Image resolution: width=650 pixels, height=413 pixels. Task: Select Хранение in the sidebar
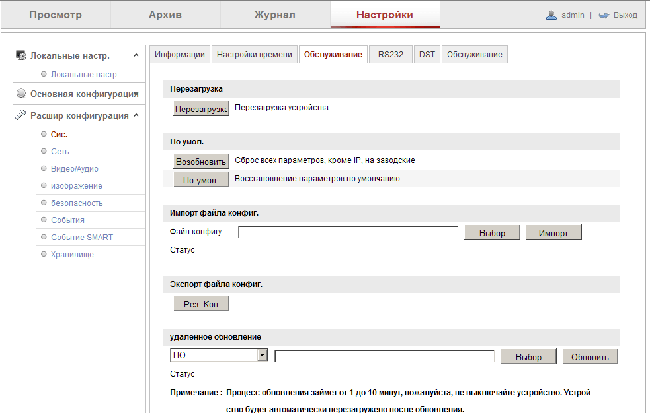tap(73, 254)
